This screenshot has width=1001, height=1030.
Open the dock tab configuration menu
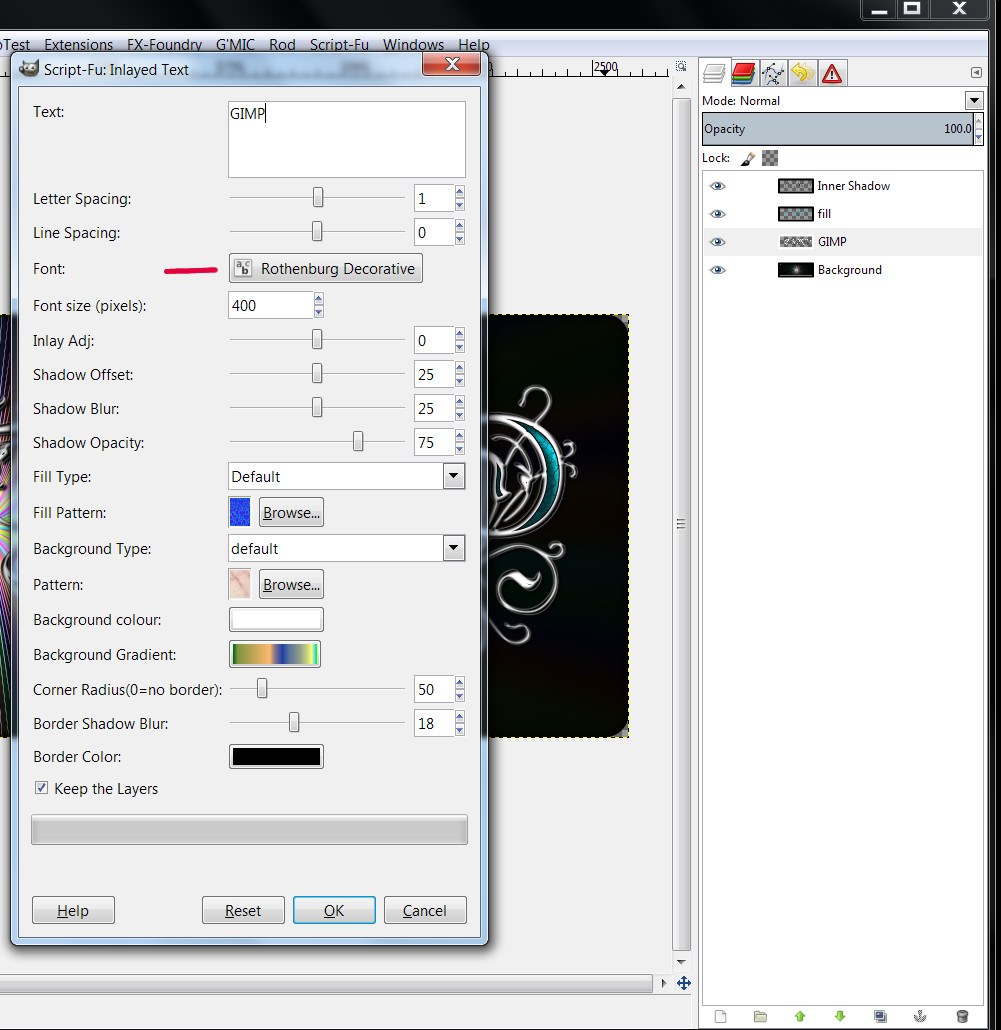[x=976, y=72]
